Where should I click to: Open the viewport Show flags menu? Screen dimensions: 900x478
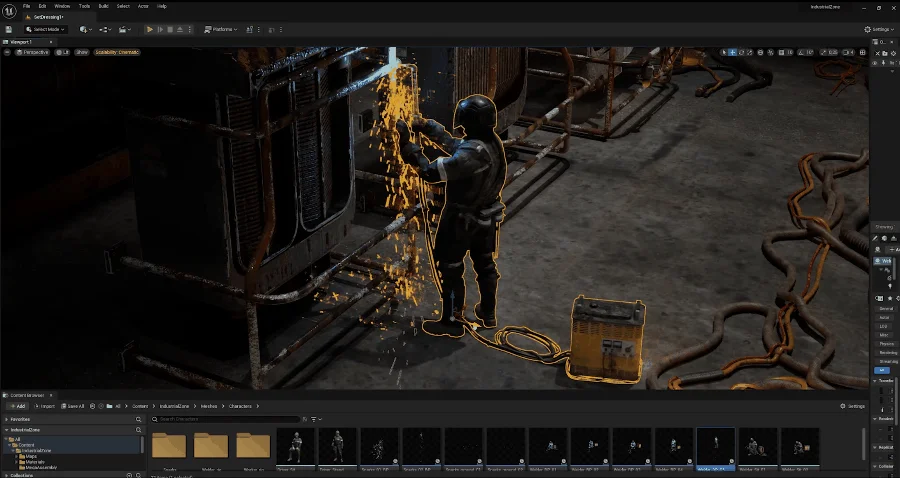(82, 52)
